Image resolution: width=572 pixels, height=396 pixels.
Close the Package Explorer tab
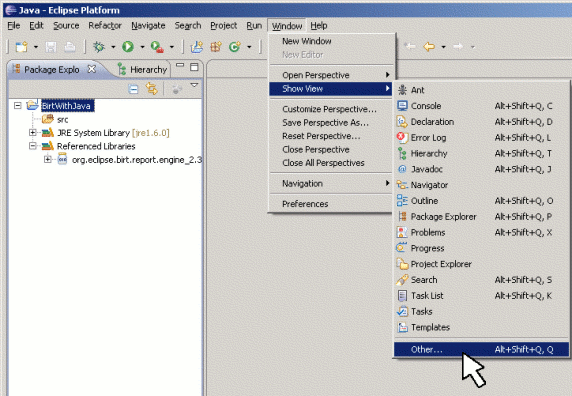[92, 69]
